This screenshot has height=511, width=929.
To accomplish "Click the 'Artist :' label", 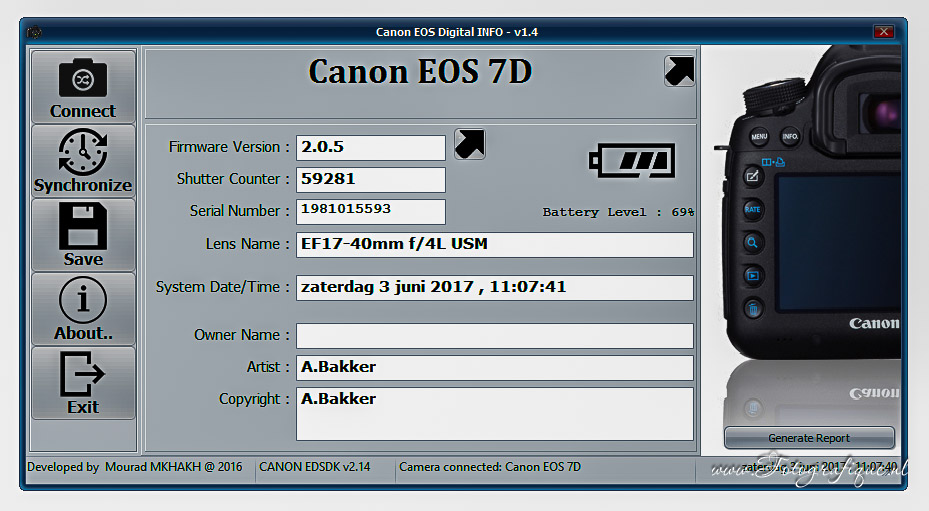I will 268,367.
